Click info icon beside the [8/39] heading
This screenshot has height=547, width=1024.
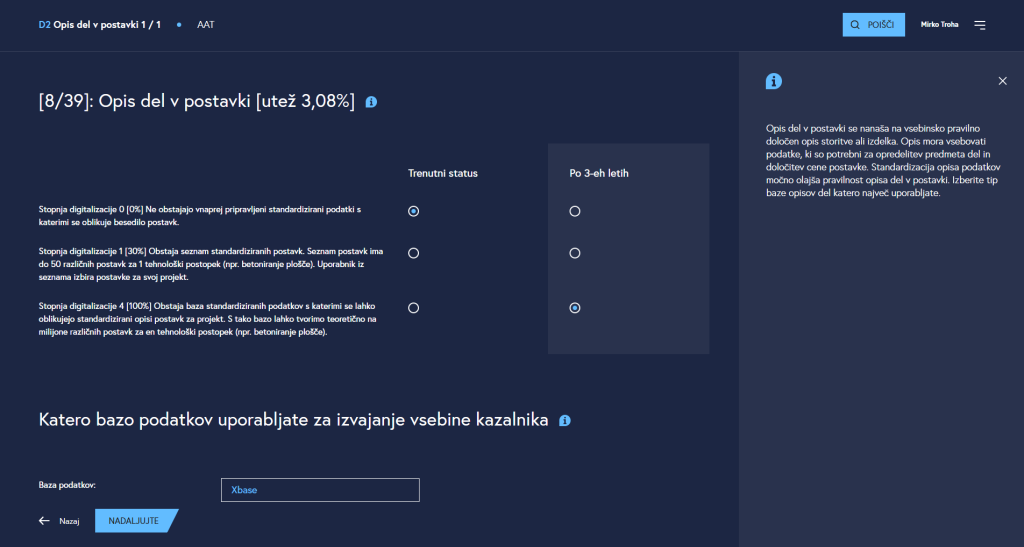[x=371, y=102]
